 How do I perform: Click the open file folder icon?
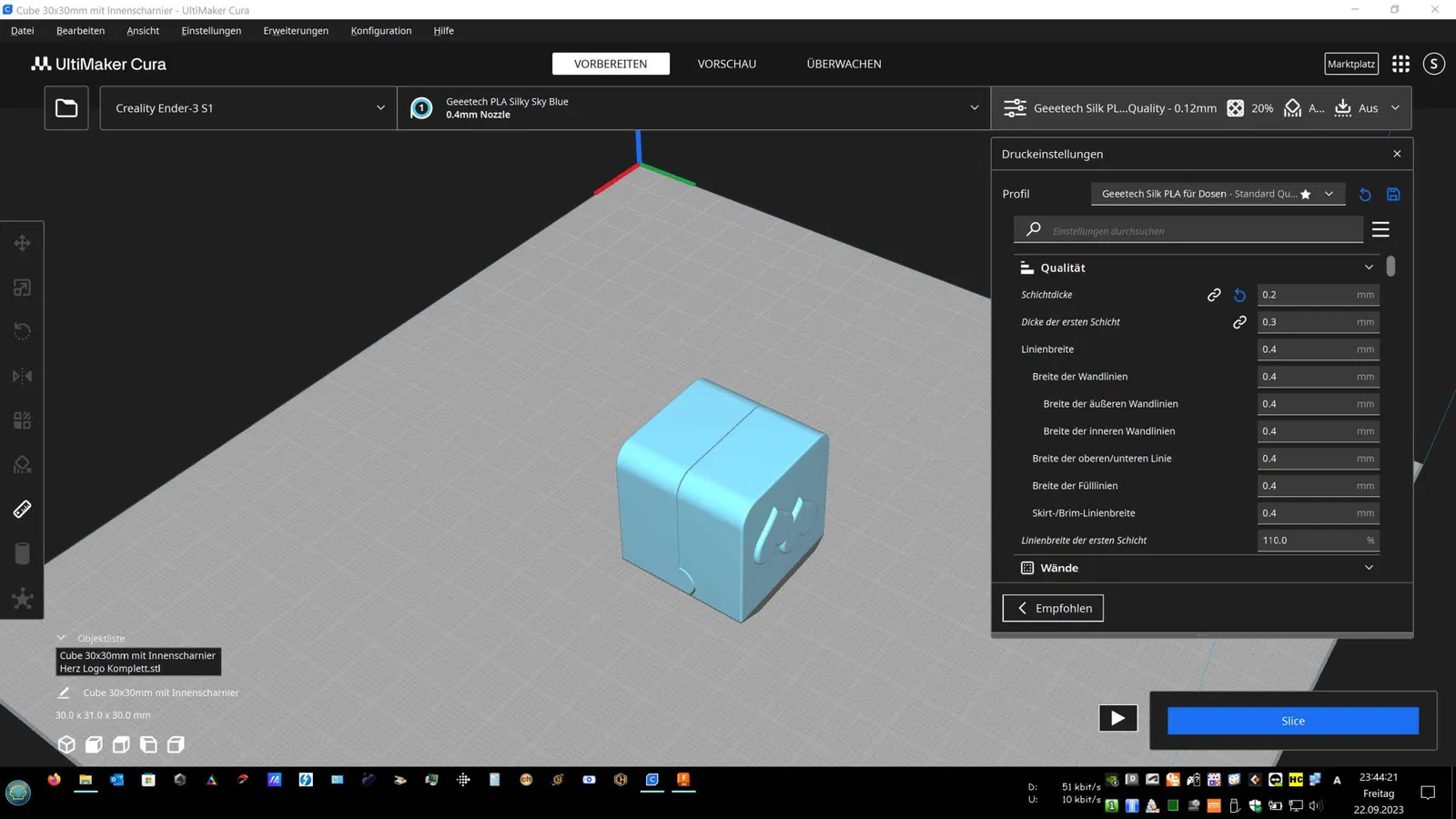point(66,108)
